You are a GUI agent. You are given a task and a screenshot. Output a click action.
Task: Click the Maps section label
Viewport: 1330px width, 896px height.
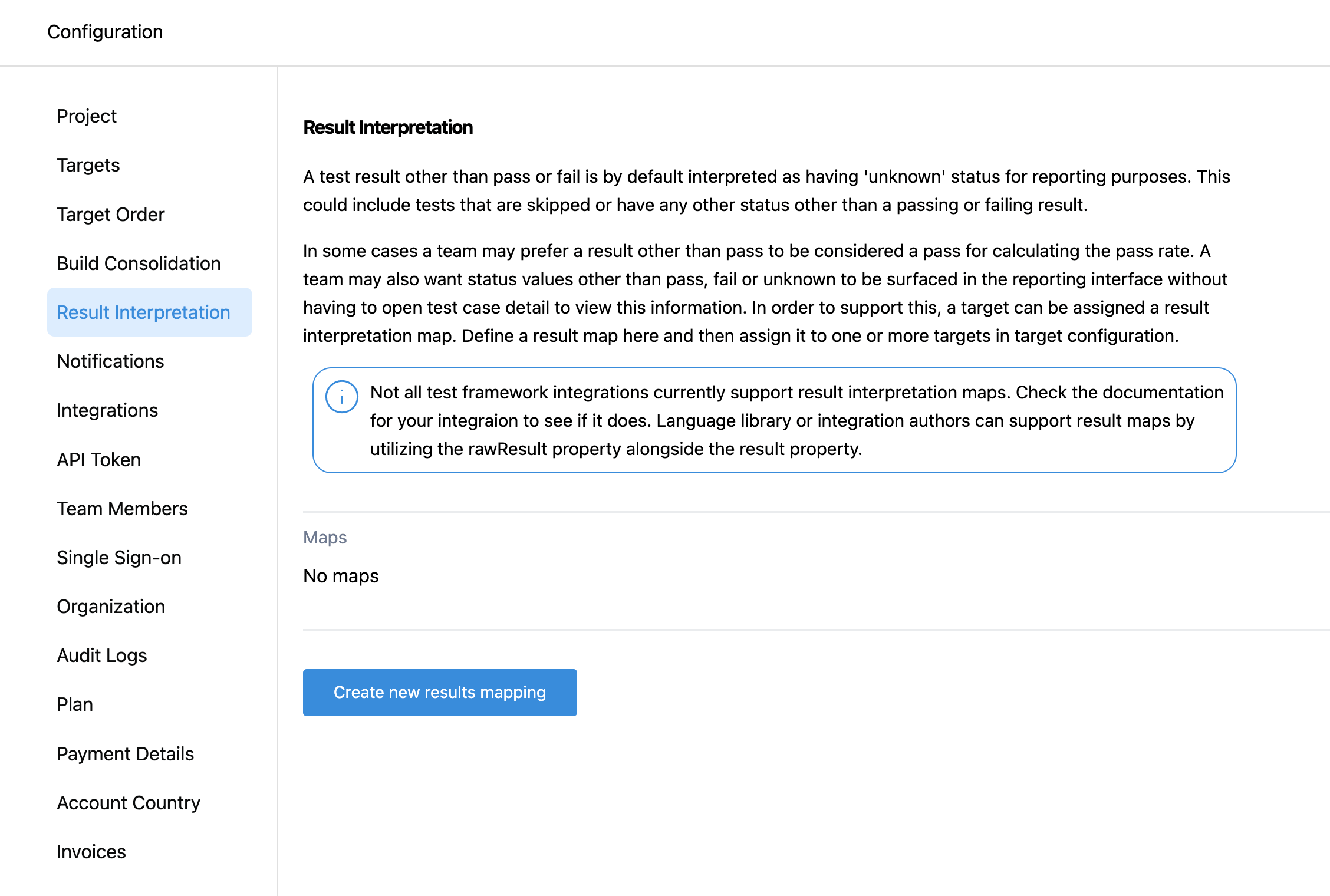[x=325, y=538]
